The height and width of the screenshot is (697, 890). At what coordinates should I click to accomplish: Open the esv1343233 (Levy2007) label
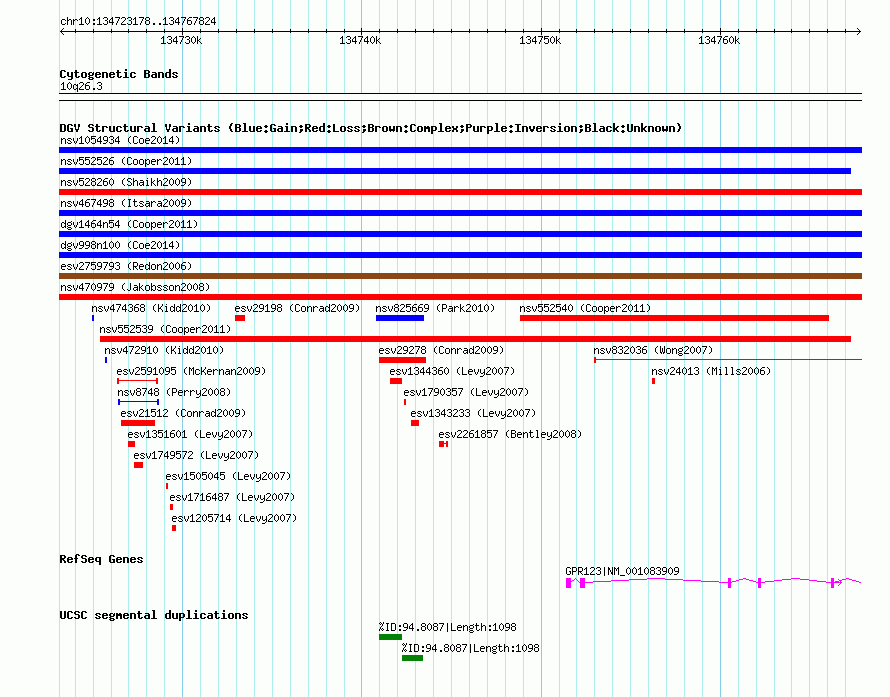tap(473, 413)
